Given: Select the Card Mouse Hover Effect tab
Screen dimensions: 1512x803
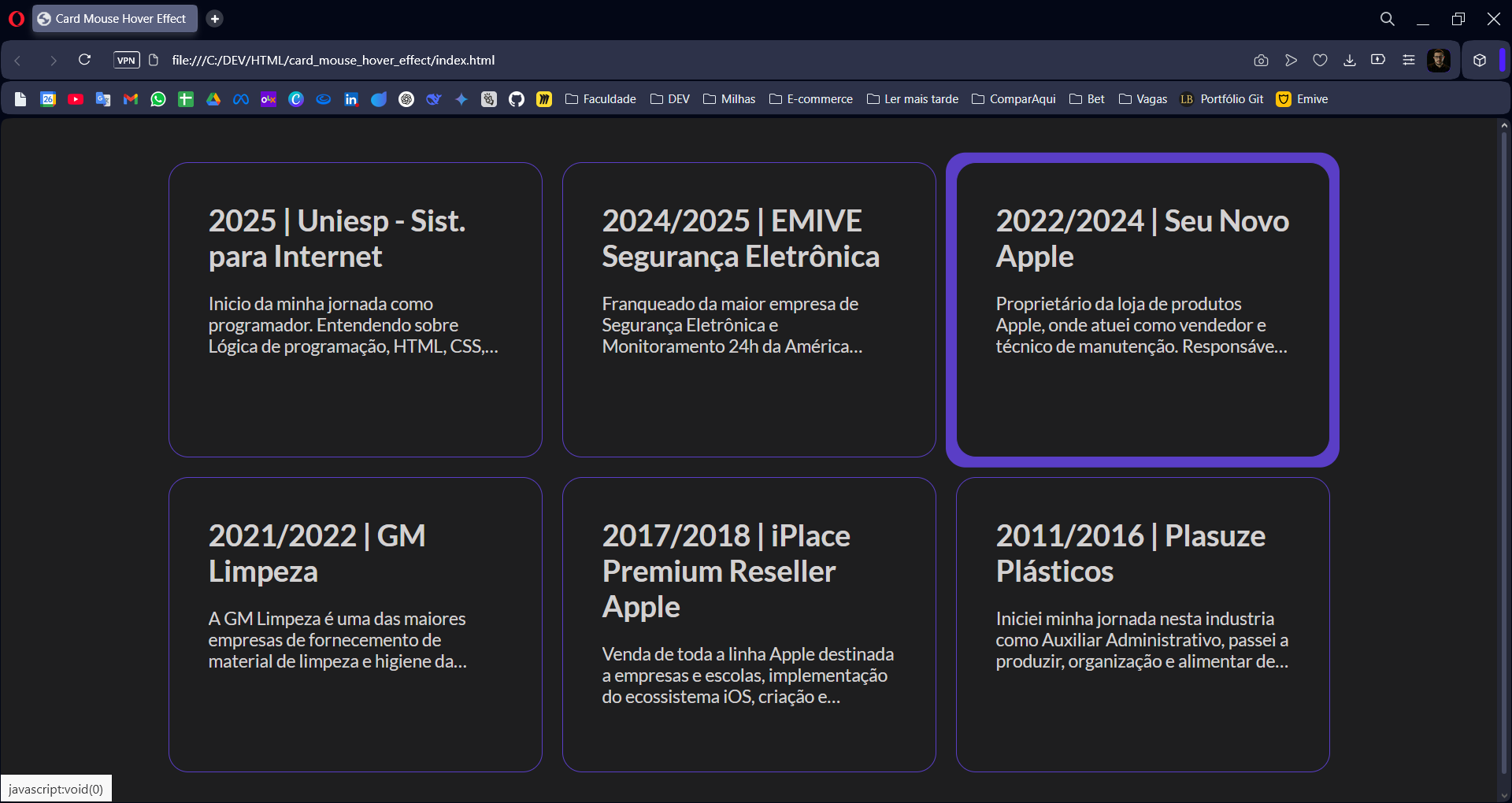Looking at the screenshot, I should 115,19.
